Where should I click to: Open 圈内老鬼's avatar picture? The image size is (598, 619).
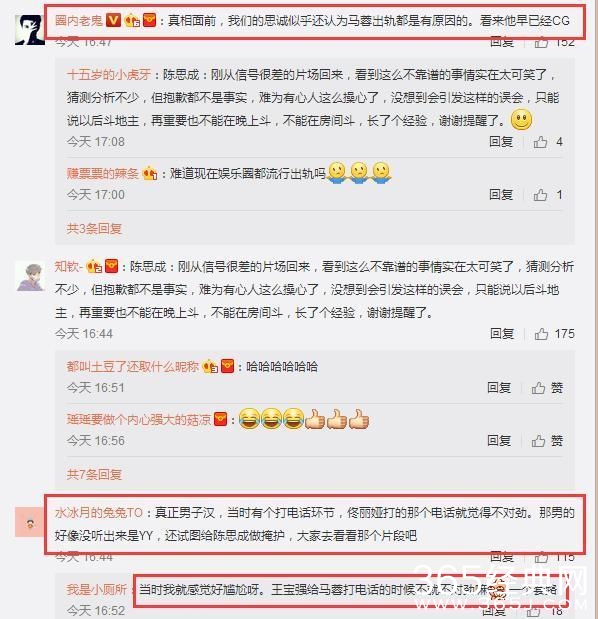tap(30, 30)
